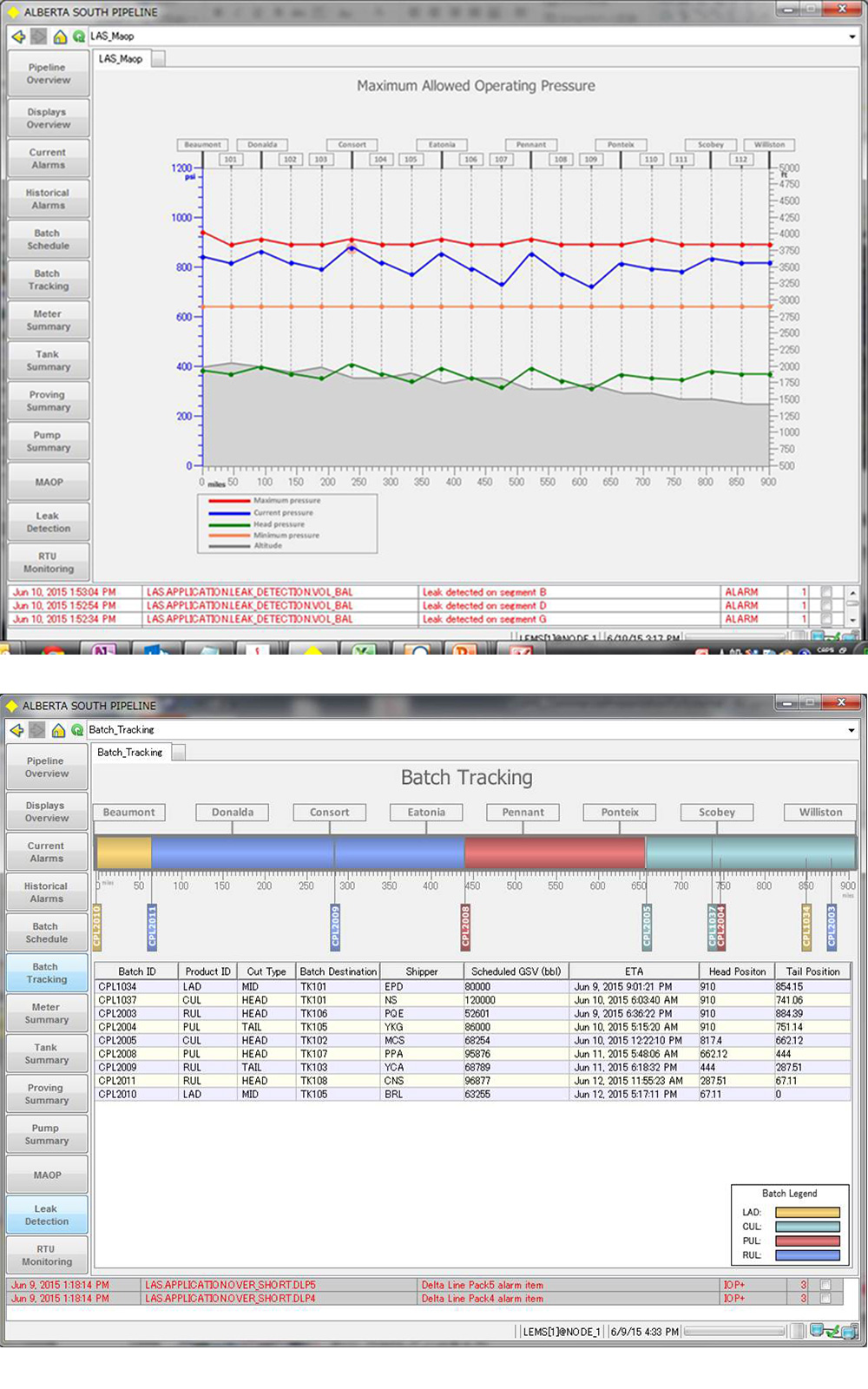Click the back arrow in the Batch_Tracking window
The height and width of the screenshot is (1389, 868).
click(16, 730)
